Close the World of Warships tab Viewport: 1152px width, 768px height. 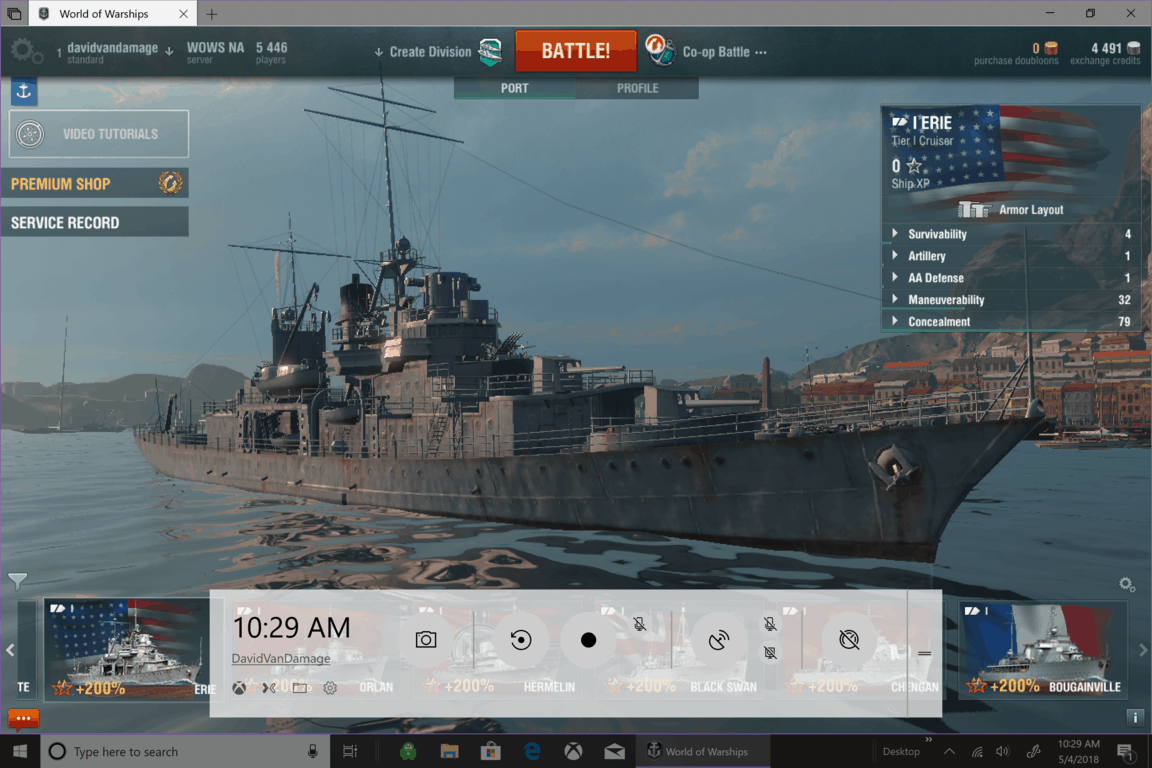[x=183, y=13]
